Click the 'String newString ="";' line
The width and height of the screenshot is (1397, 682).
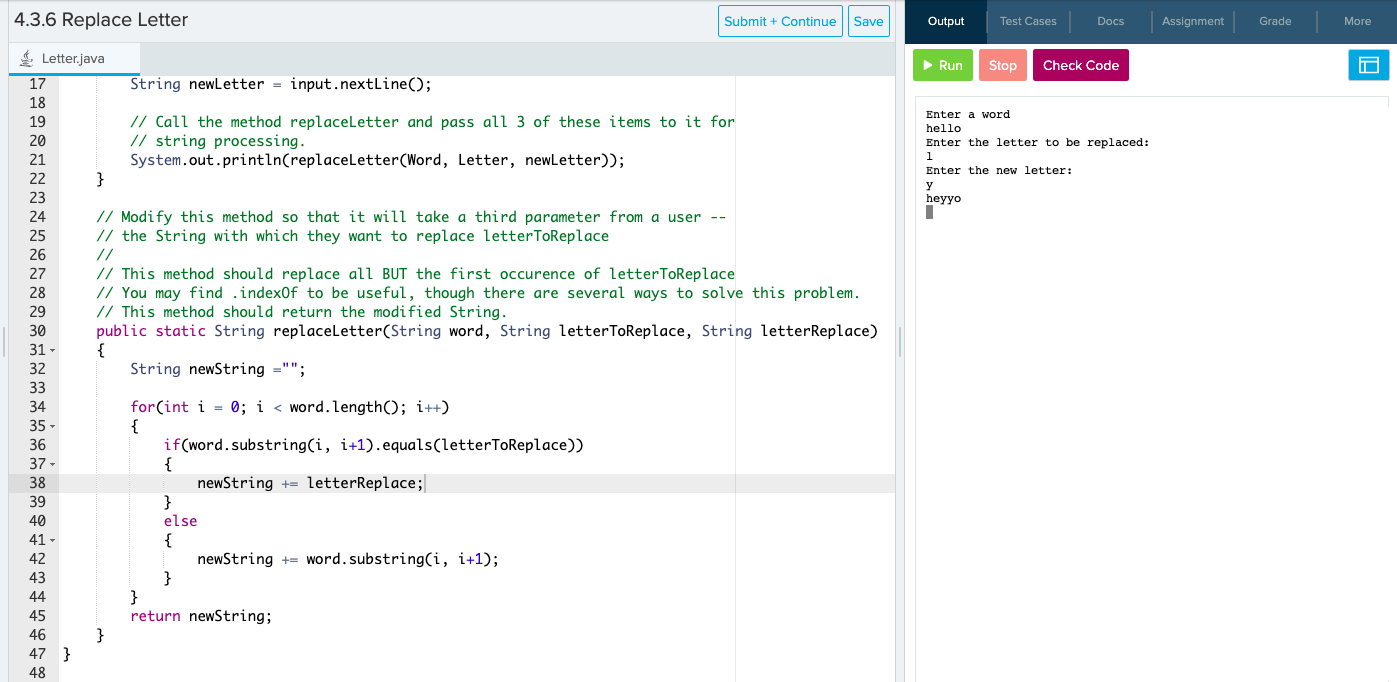(217, 369)
